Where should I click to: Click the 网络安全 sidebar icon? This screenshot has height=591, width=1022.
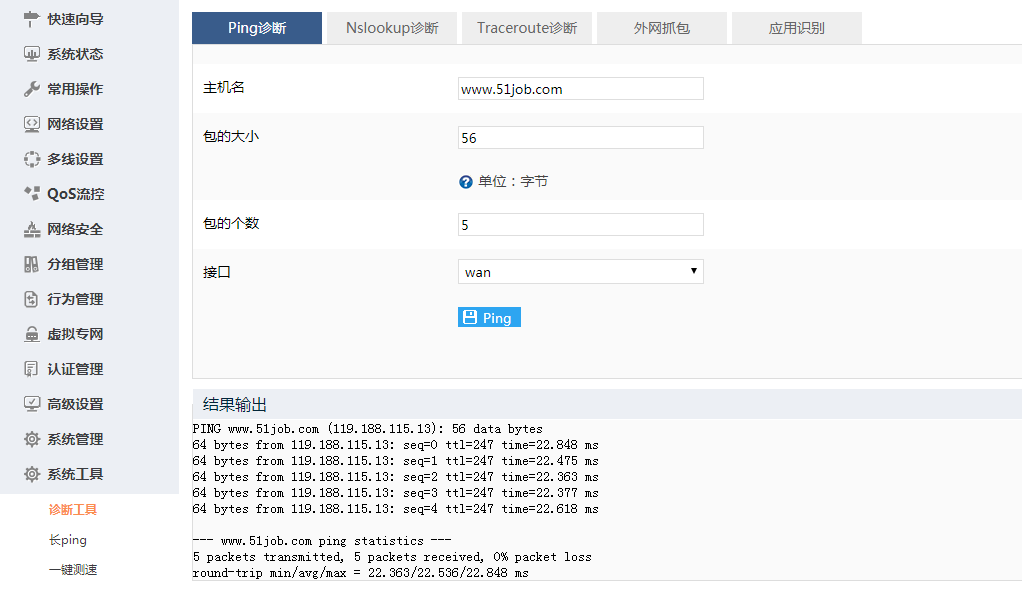pyautogui.click(x=32, y=229)
